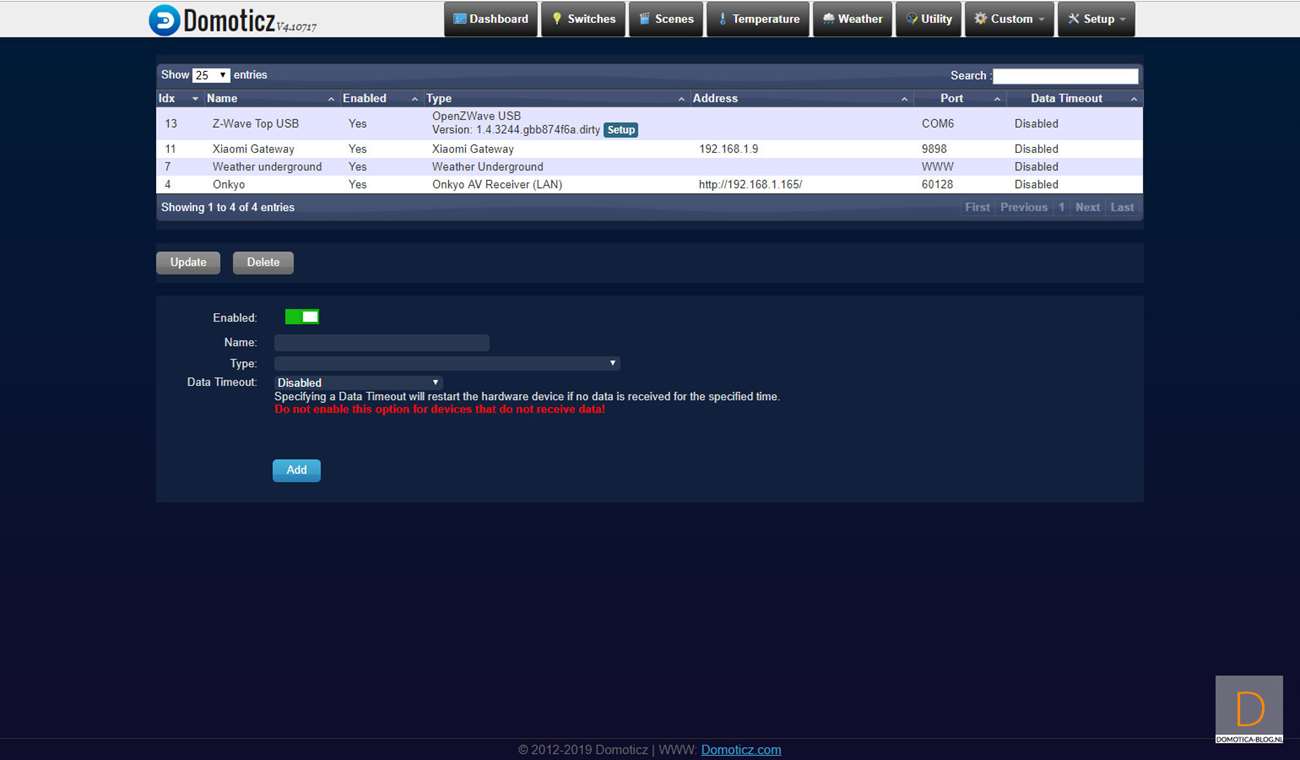Screen dimensions: 1300x760
Task: Sort the table by Port column
Action: pyautogui.click(x=959, y=98)
